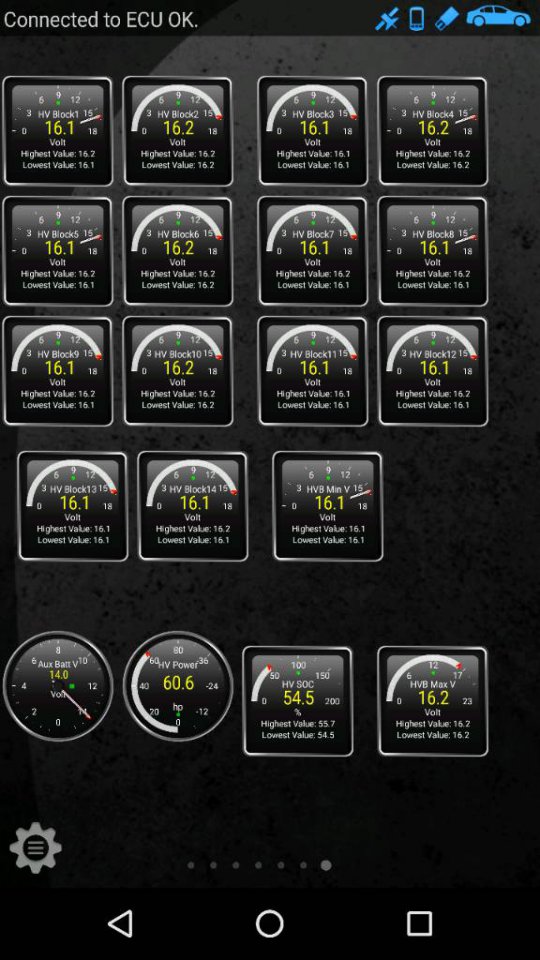Tap the Connected to ECU OK status text
This screenshot has width=540, height=960.
(x=101, y=20)
